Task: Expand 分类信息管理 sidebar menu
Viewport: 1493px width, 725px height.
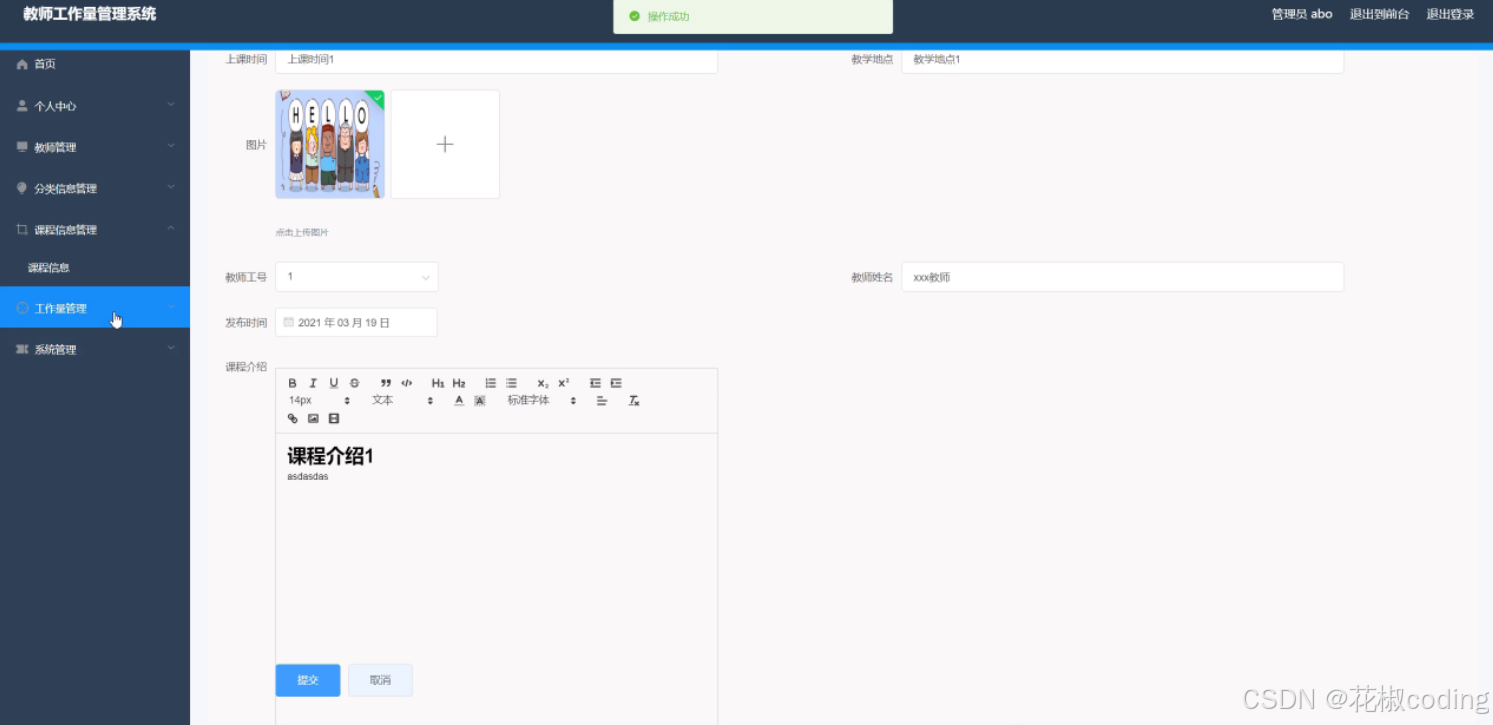Action: pos(95,188)
